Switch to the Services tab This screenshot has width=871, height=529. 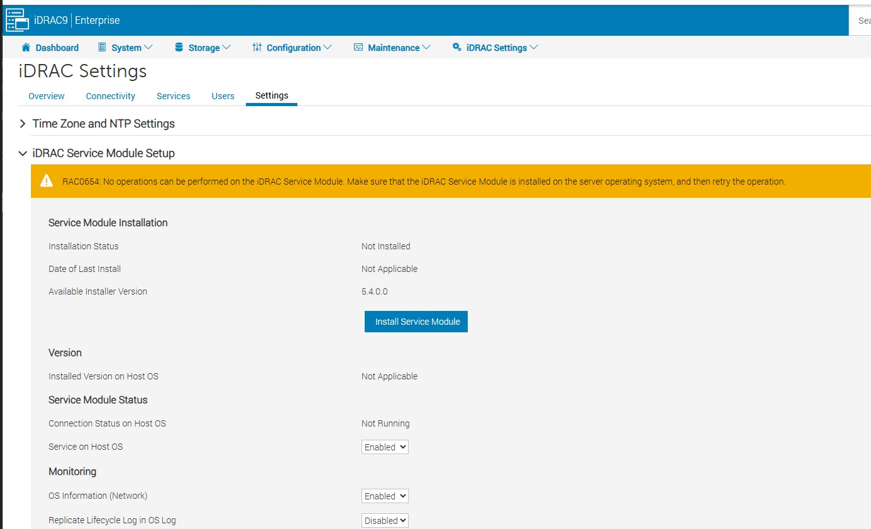[x=173, y=96]
